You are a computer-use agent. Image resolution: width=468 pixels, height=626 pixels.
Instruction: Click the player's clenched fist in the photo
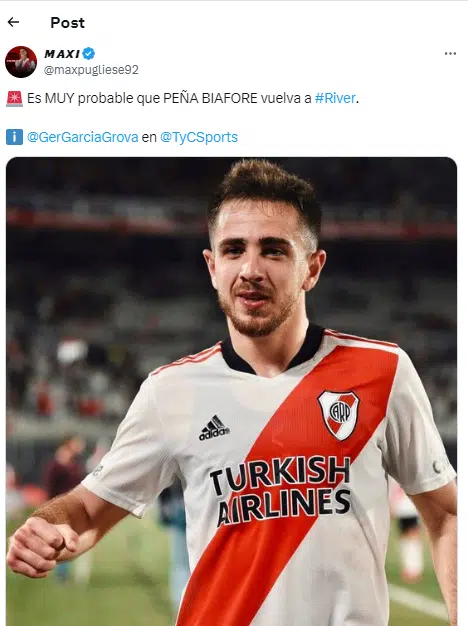pyautogui.click(x=42, y=545)
